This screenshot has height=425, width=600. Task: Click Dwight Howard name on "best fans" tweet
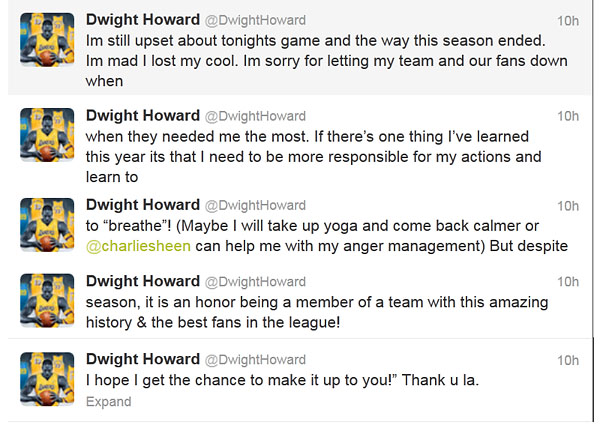[x=143, y=282]
